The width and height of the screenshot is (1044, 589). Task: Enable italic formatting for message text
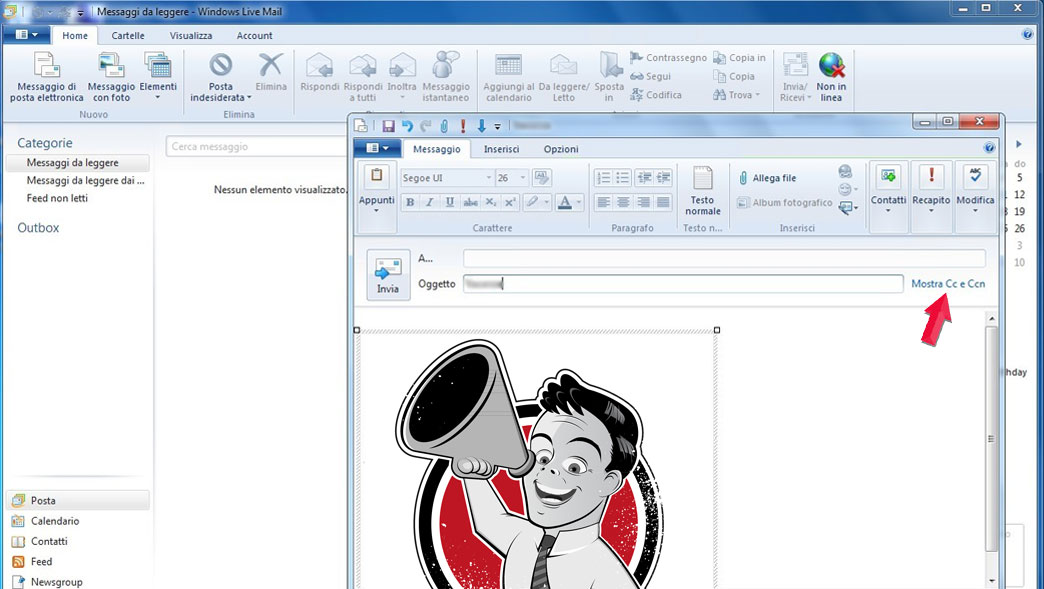tap(429, 202)
